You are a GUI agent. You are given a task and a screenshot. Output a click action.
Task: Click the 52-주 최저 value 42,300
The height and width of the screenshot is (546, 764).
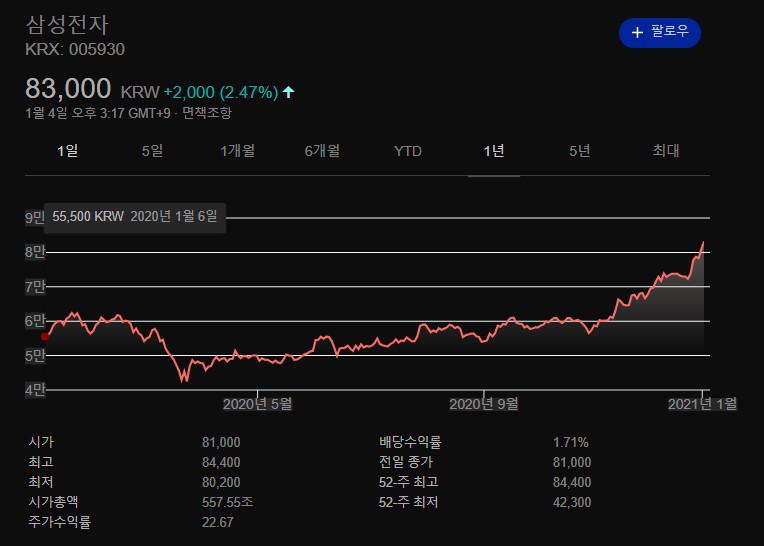pyautogui.click(x=572, y=502)
